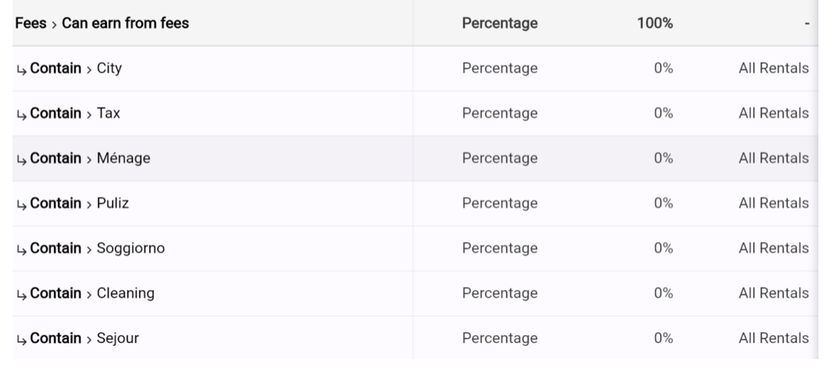The height and width of the screenshot is (367, 828).
Task: Select the Contain Tax rule row
Action: point(415,114)
